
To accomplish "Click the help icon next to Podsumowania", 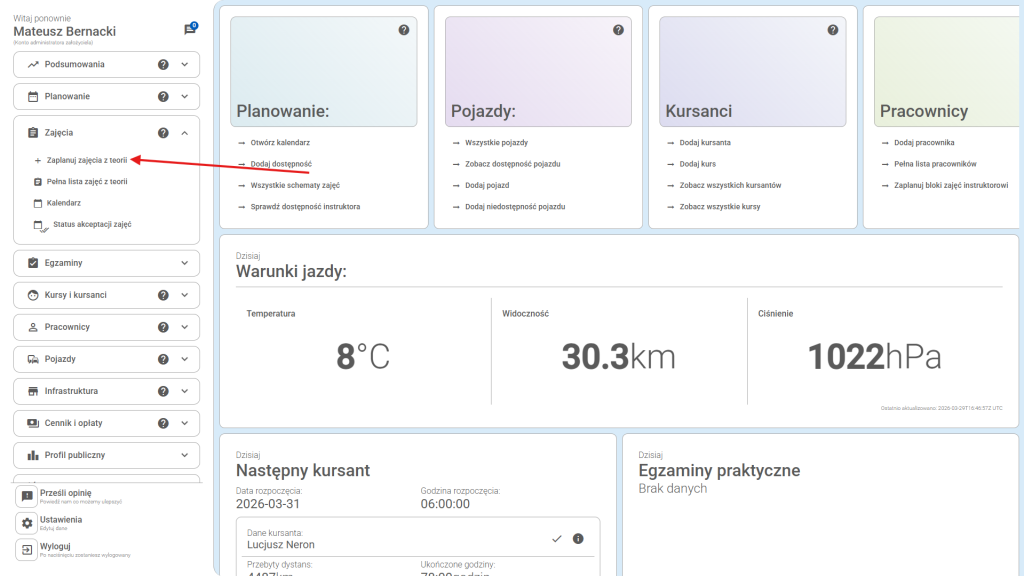I will pos(163,65).
